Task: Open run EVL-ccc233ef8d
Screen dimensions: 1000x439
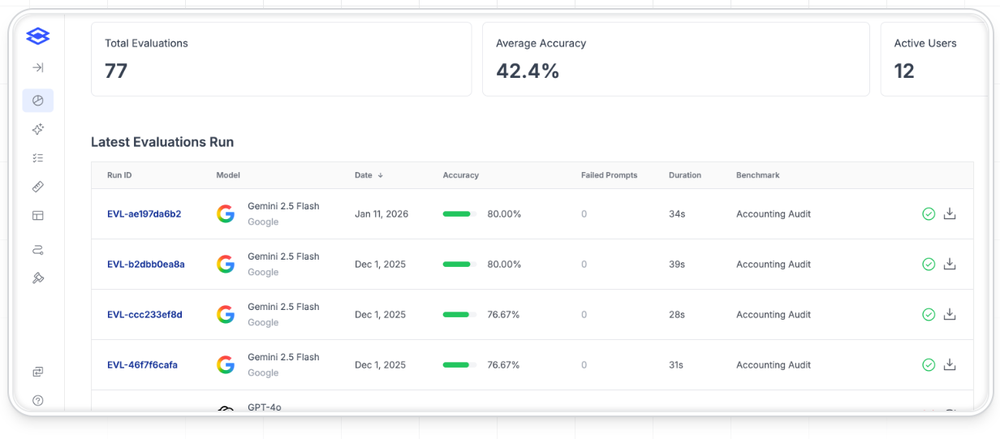Action: 145,315
